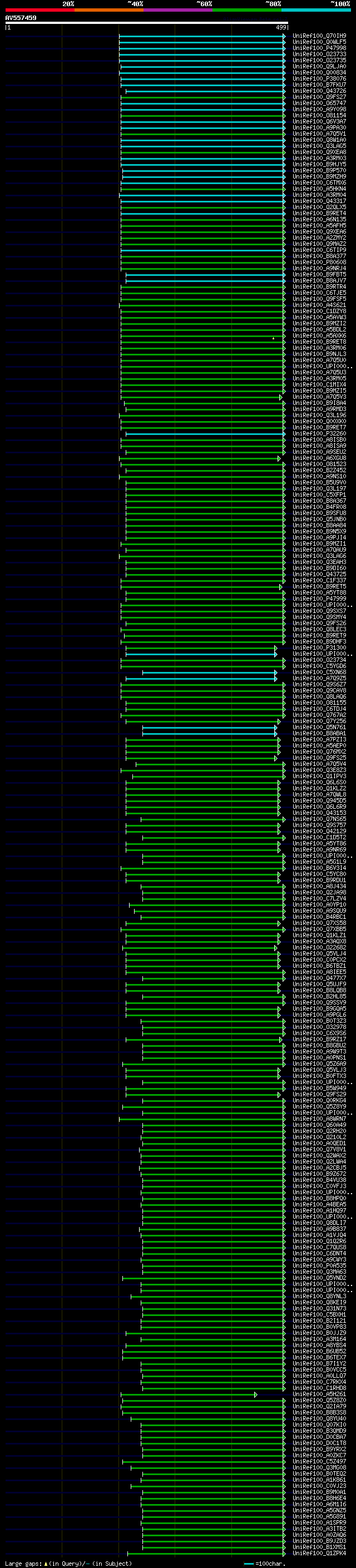Click hit UniRef100_Q00834

point(319,72)
